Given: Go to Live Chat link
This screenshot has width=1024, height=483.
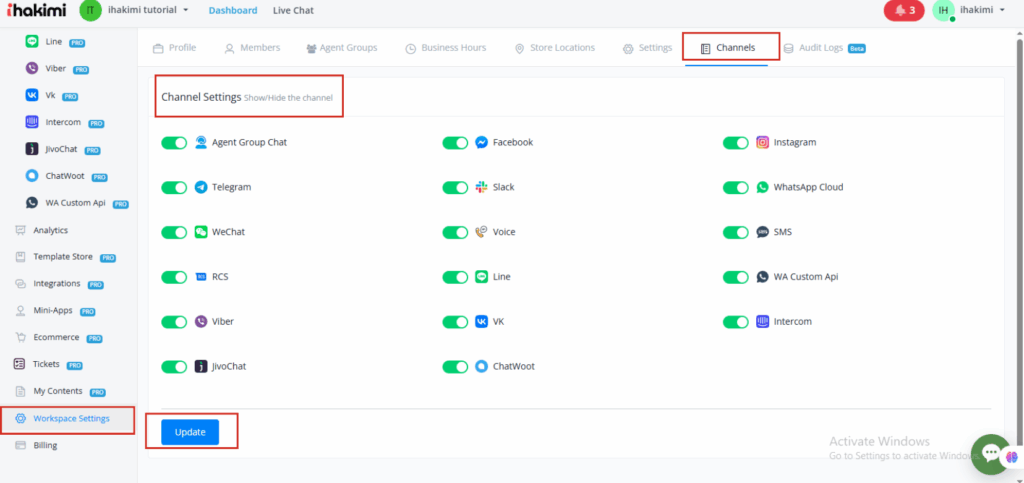Looking at the screenshot, I should click(x=294, y=10).
